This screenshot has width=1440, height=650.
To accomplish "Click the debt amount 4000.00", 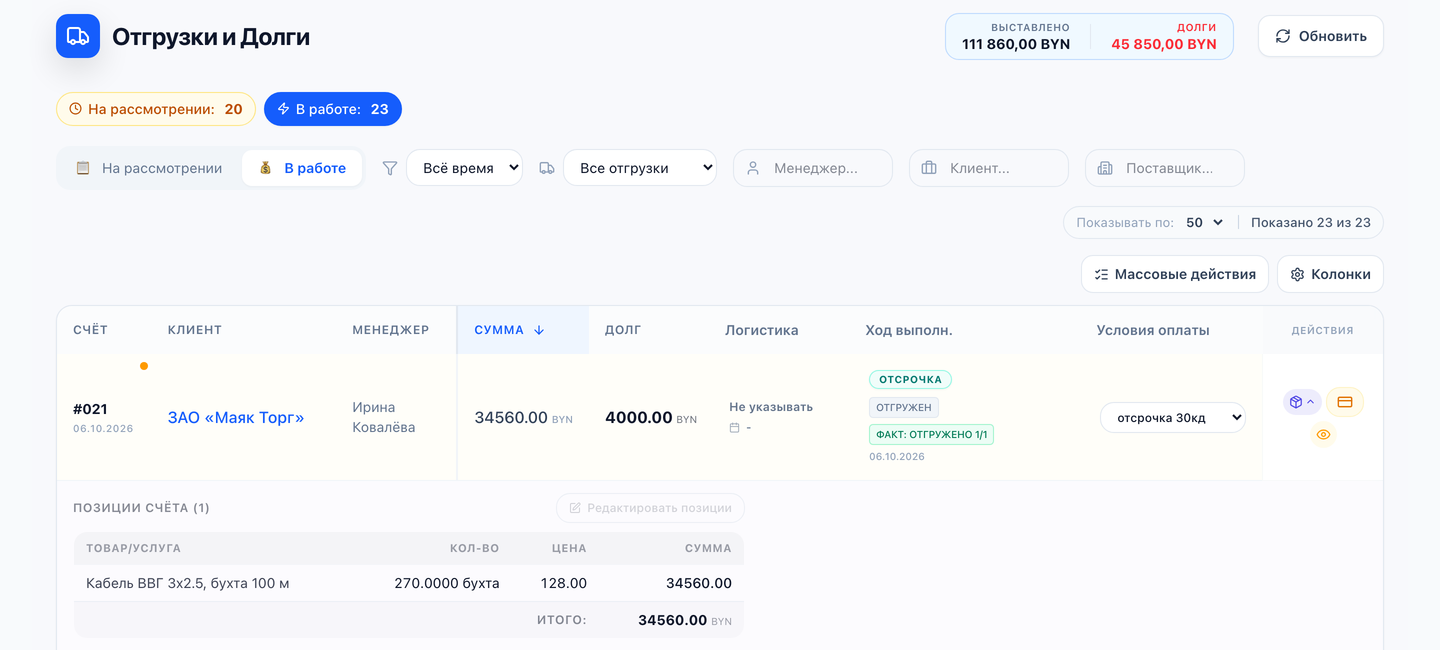I will tap(638, 418).
